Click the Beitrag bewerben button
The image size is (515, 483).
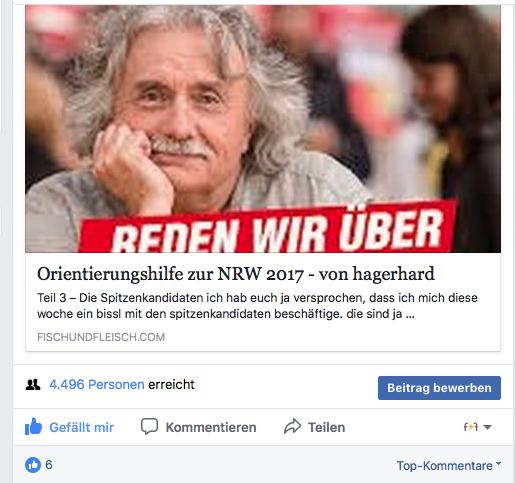click(439, 388)
